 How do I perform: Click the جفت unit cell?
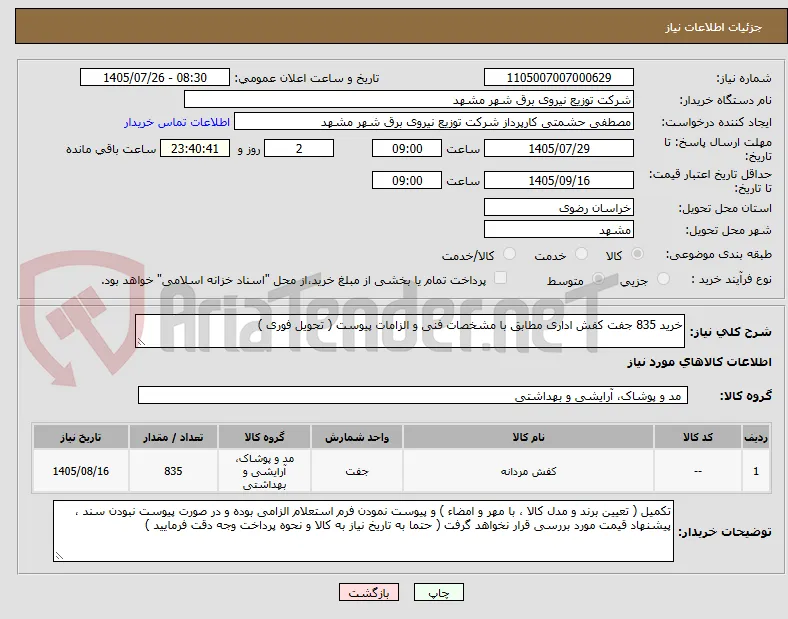point(357,471)
